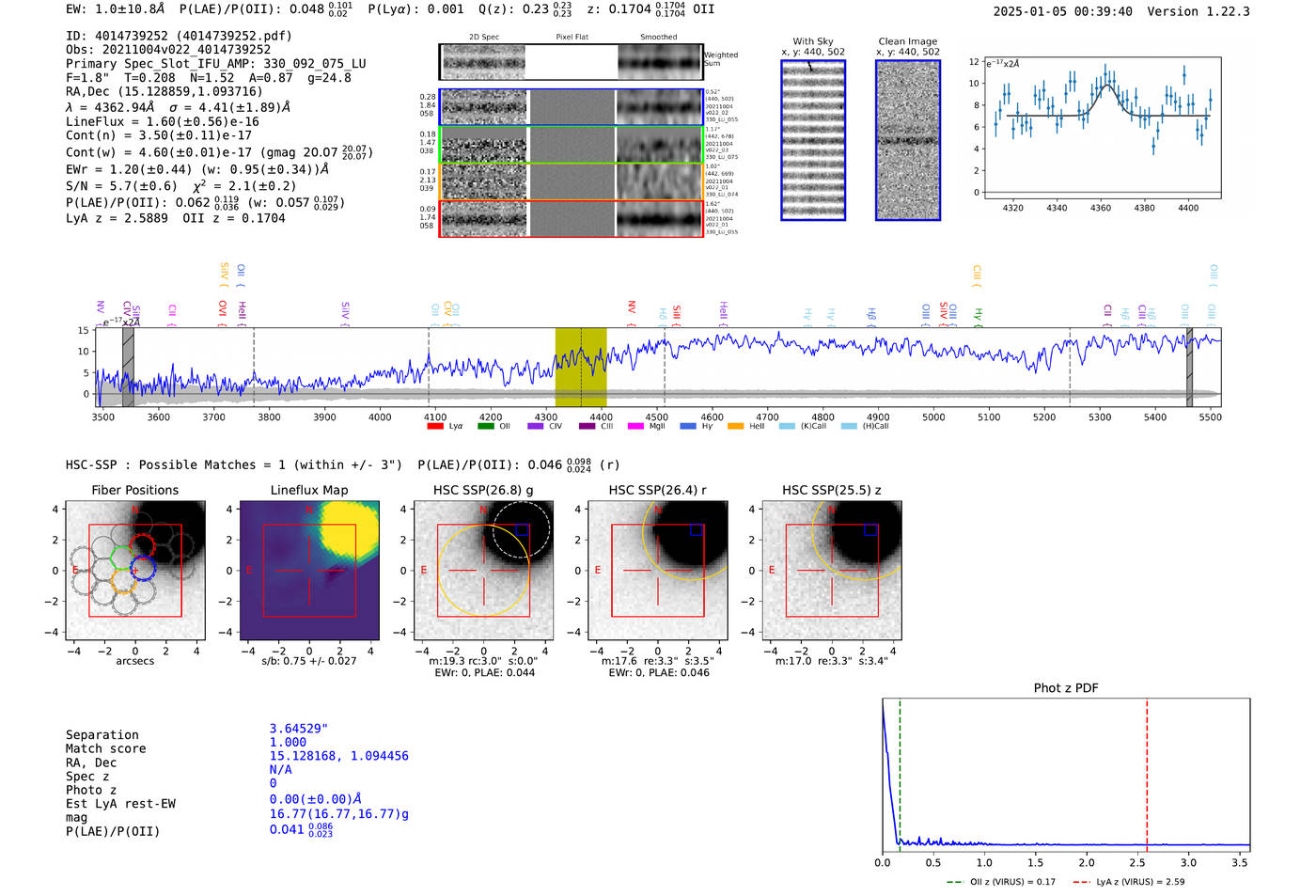
Task: Click the red Lyα swatch in spectrum legend
Action: (435, 426)
